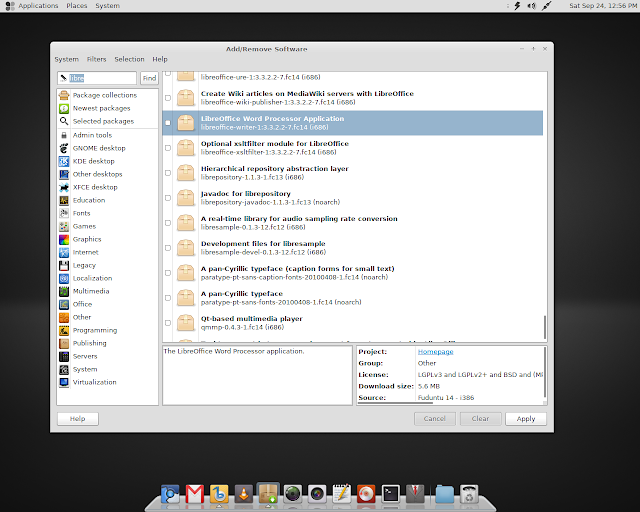640x512 pixels.
Task: Open the Games category
Action: (x=84, y=226)
